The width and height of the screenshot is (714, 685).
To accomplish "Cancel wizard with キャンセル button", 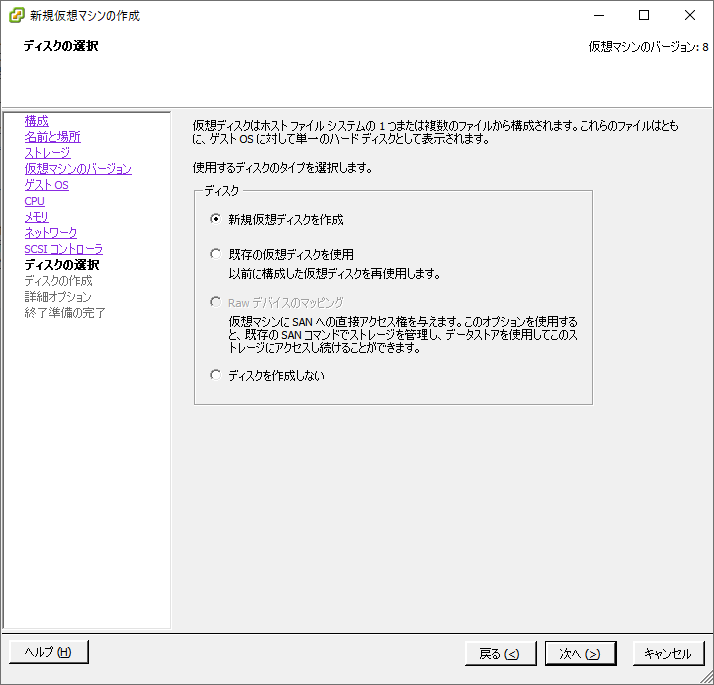I will (668, 654).
